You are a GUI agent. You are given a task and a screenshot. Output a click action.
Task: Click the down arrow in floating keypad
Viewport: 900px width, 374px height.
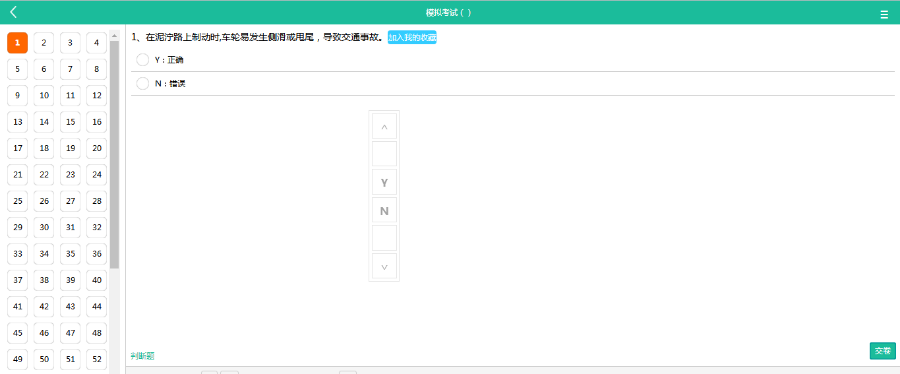point(385,266)
